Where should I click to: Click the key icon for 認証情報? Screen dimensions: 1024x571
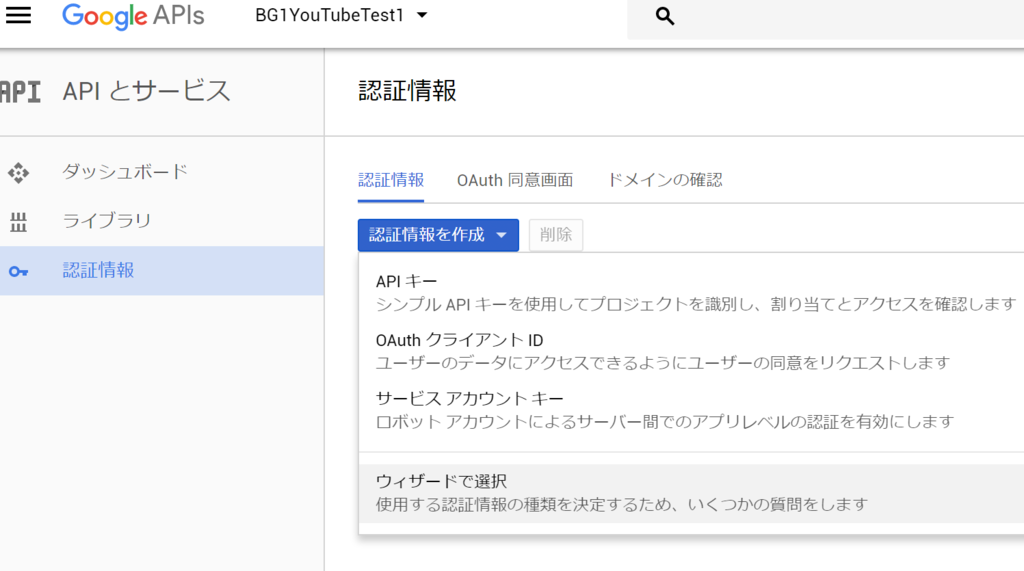click(18, 271)
